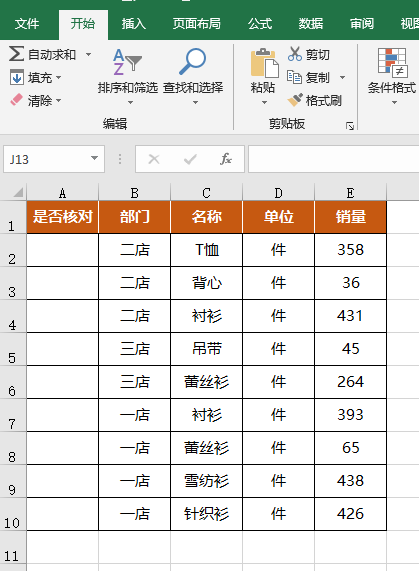
Task: Expand the 粘贴 options arrow
Action: point(264,103)
